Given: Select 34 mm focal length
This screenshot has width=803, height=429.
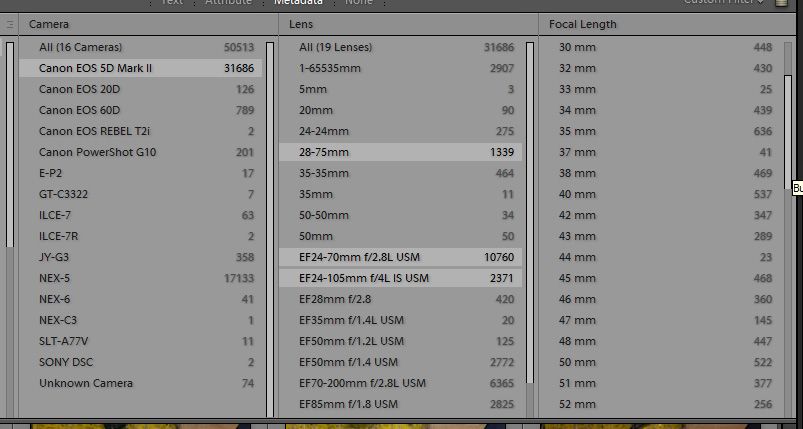Looking at the screenshot, I should pos(661,110).
